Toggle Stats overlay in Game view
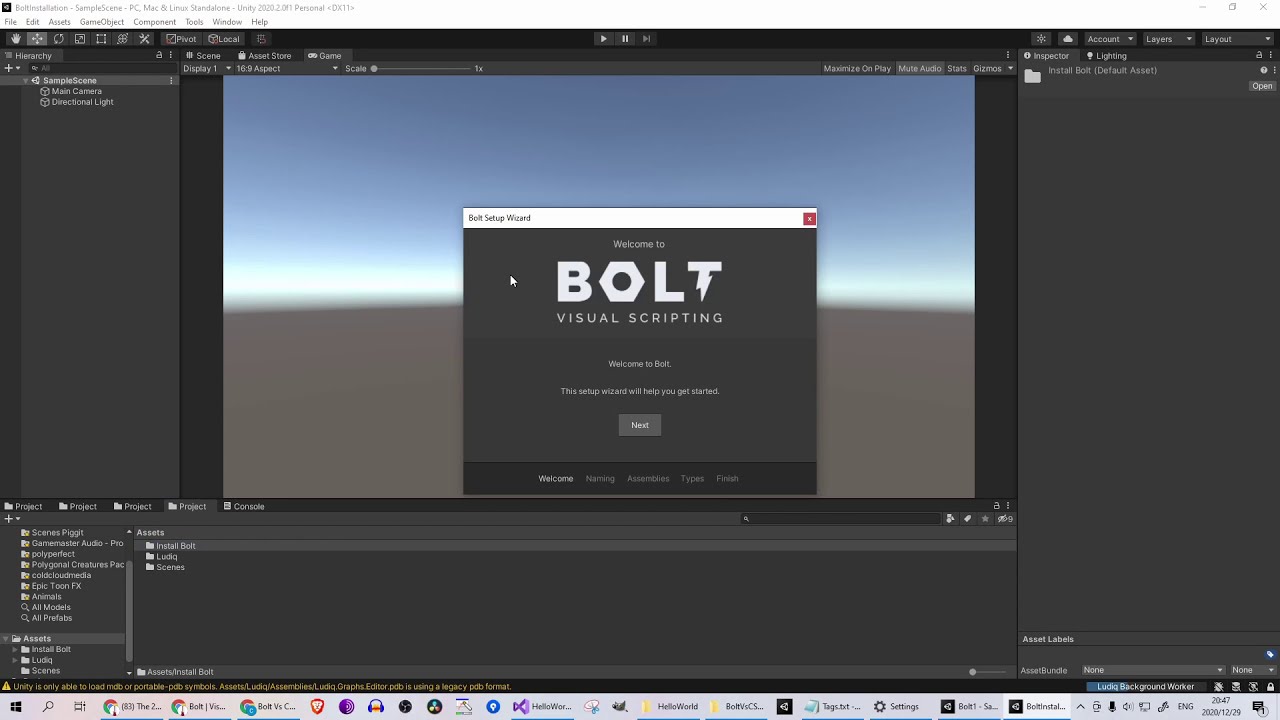The height and width of the screenshot is (720, 1280). click(x=957, y=69)
